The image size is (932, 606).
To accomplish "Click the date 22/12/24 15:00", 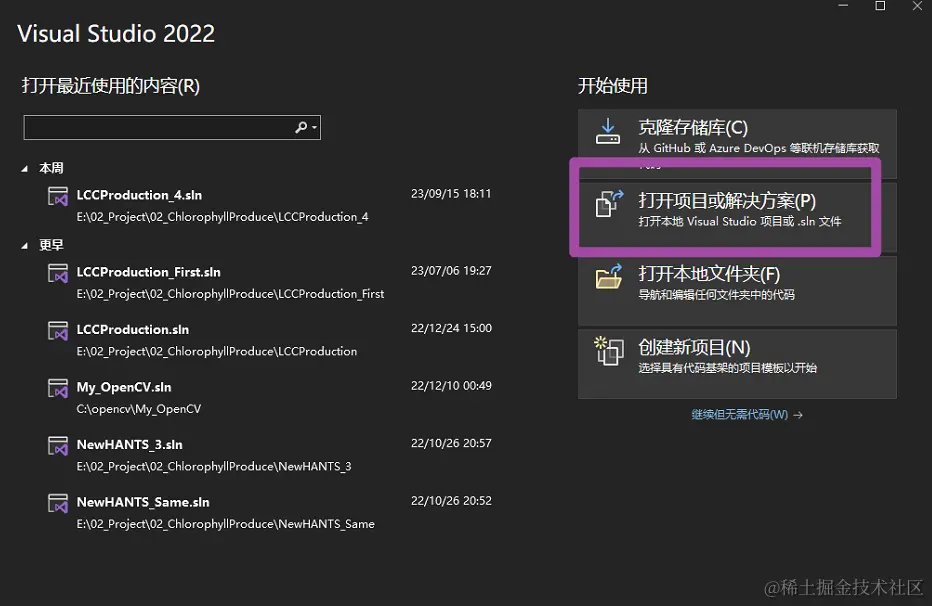I will [x=451, y=329].
